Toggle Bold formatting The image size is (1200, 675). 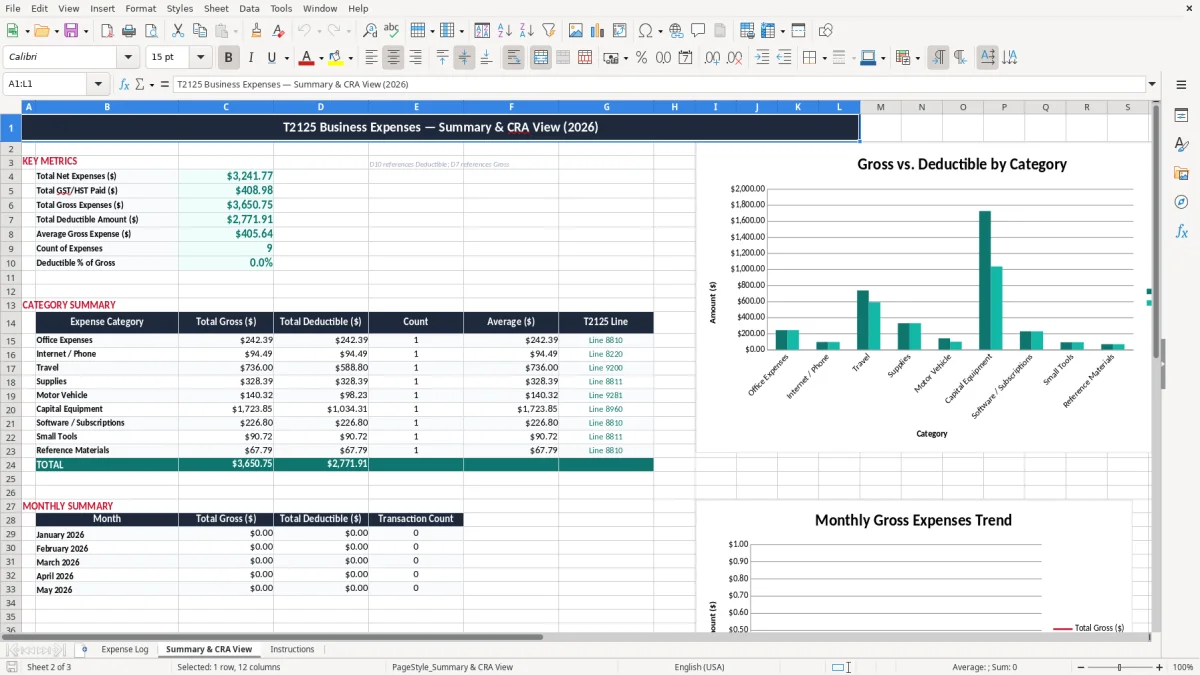coord(229,58)
